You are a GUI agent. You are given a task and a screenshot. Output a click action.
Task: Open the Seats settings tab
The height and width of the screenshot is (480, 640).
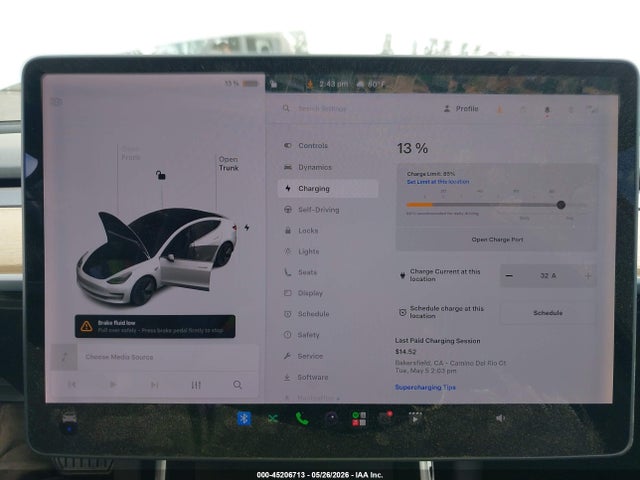tap(300, 272)
